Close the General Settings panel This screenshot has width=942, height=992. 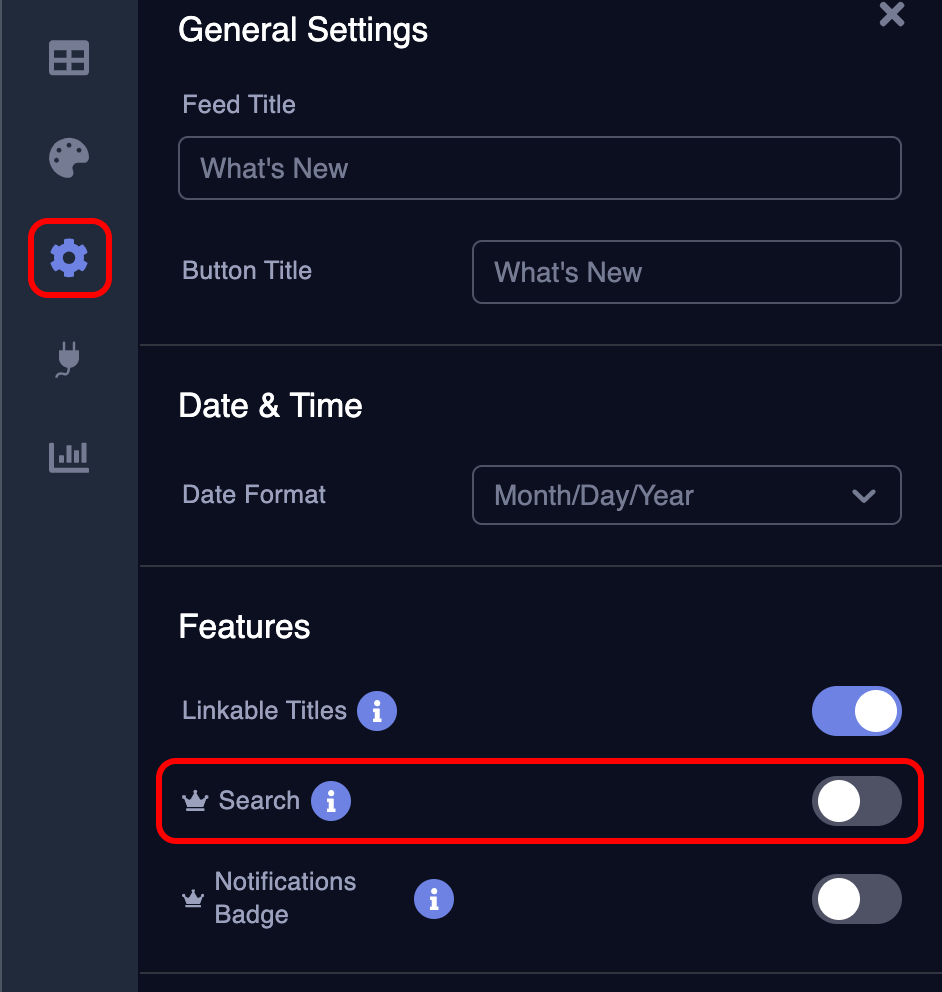[892, 14]
